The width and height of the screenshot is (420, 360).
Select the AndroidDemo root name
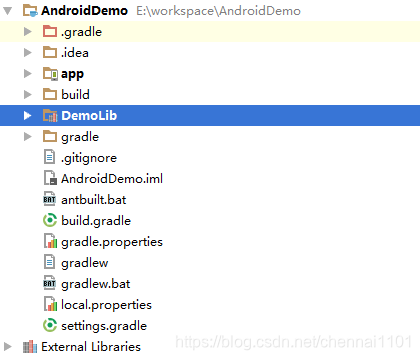[x=84, y=11]
